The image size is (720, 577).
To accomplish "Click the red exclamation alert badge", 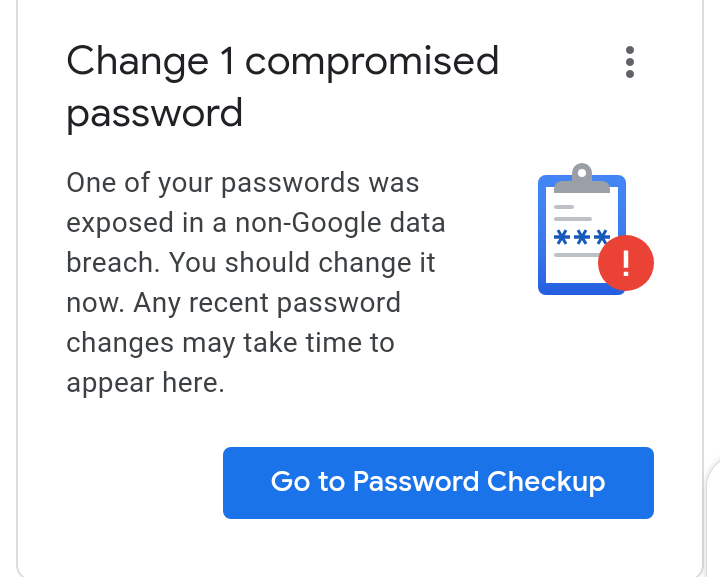I will pos(625,263).
